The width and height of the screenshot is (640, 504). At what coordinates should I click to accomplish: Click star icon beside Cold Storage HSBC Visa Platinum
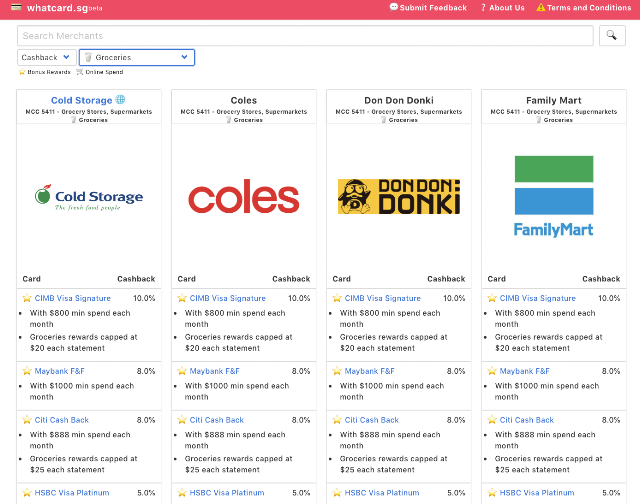(27, 492)
